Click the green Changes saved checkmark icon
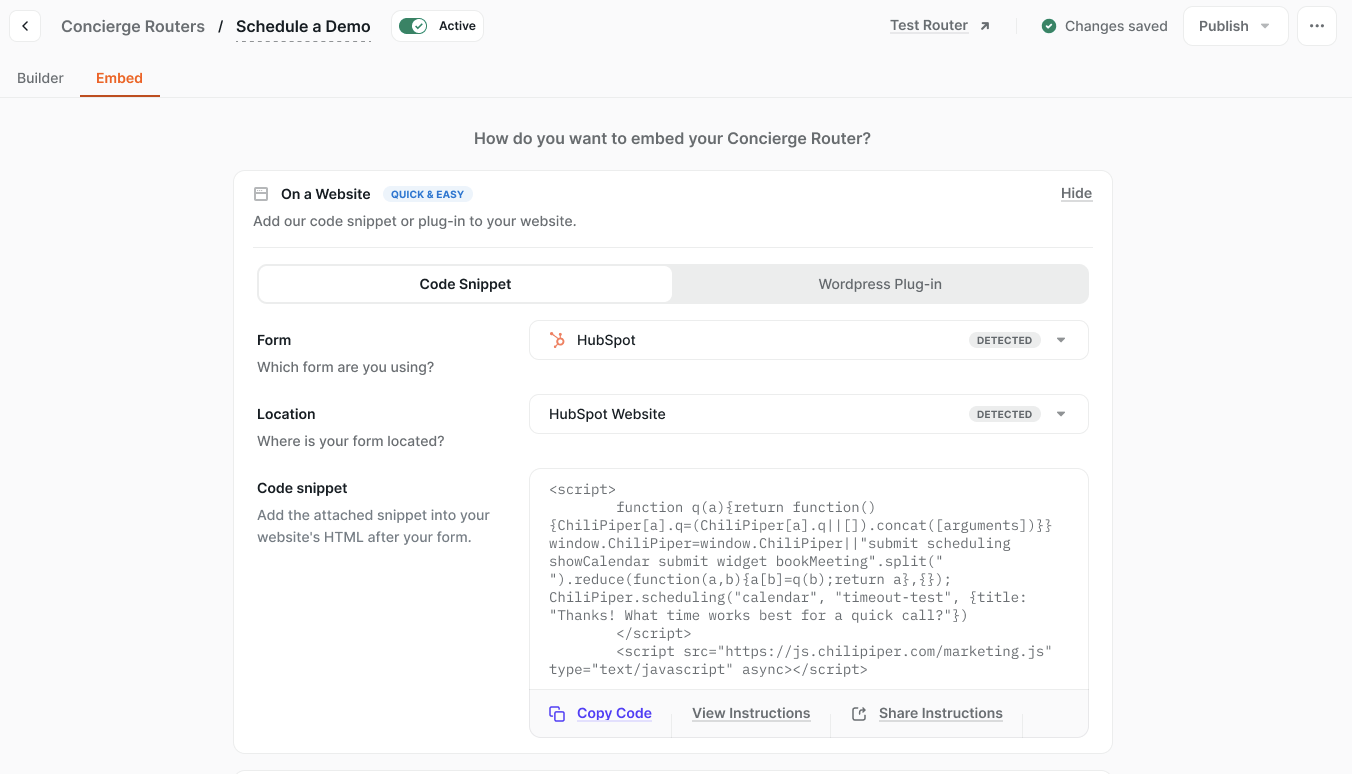Viewport: 1352px width, 774px height. [1048, 26]
